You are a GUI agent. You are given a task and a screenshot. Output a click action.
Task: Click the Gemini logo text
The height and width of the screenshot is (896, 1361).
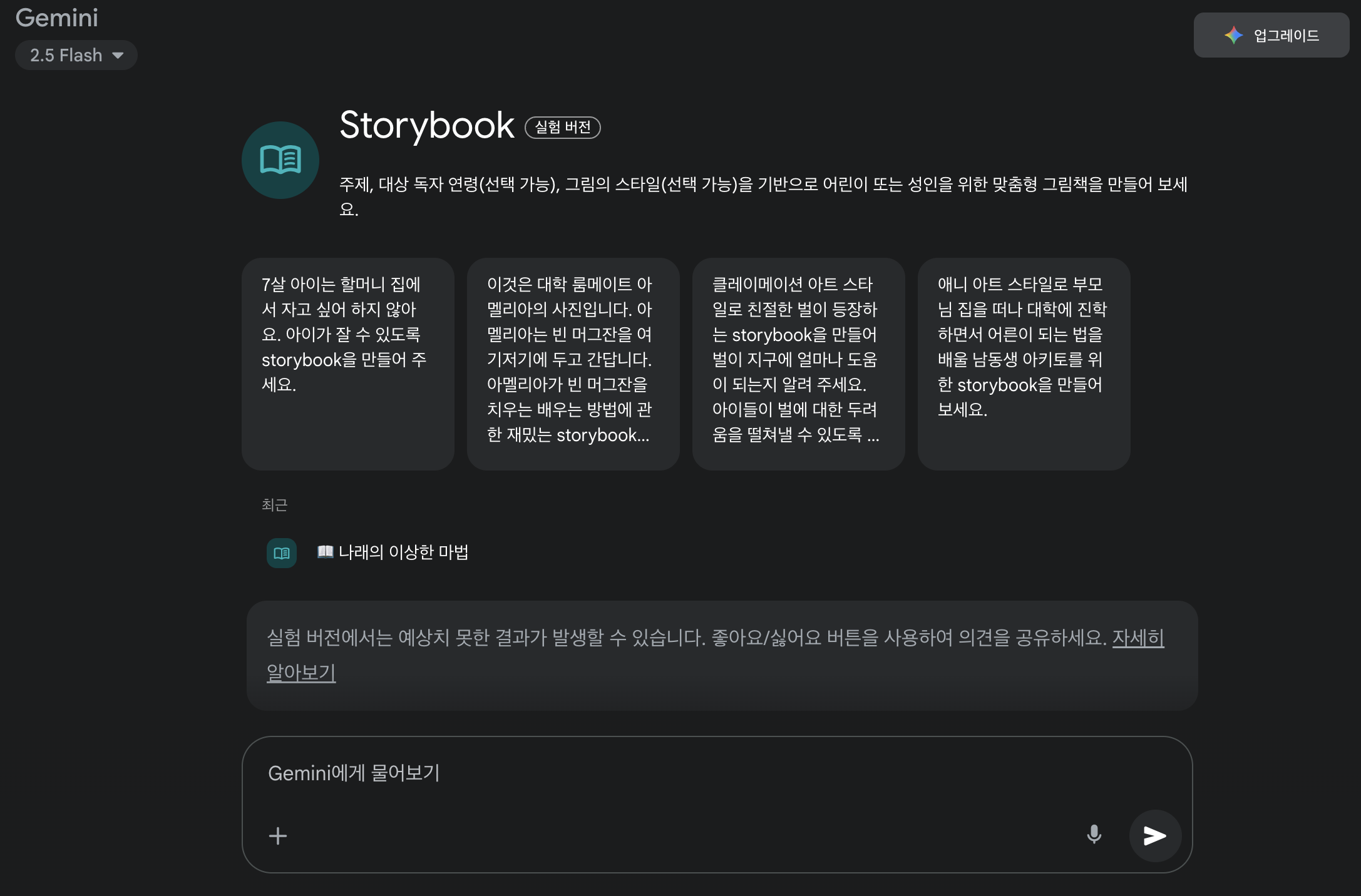coord(57,18)
